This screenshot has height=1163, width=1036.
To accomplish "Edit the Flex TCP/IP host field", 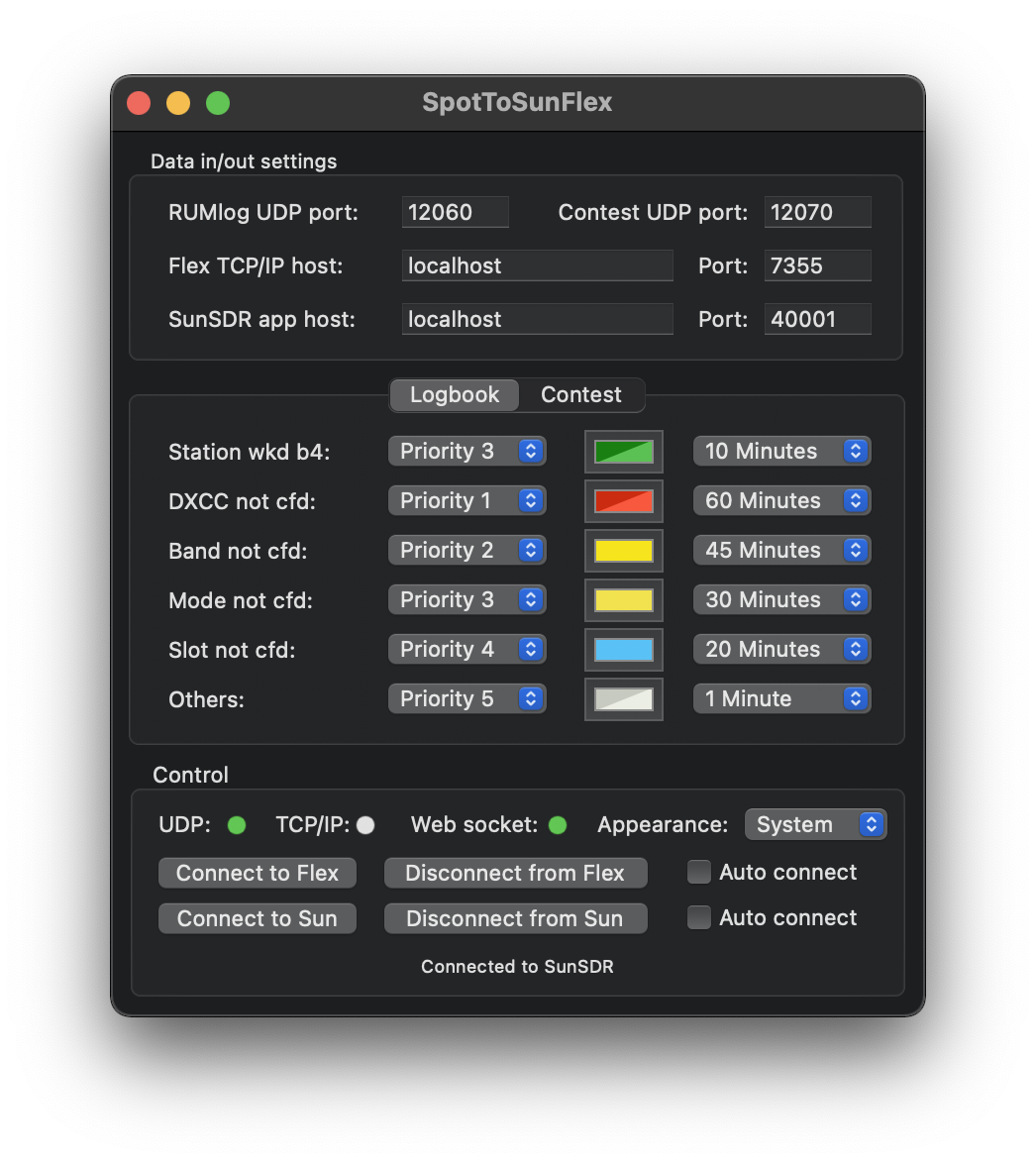I will point(538,265).
